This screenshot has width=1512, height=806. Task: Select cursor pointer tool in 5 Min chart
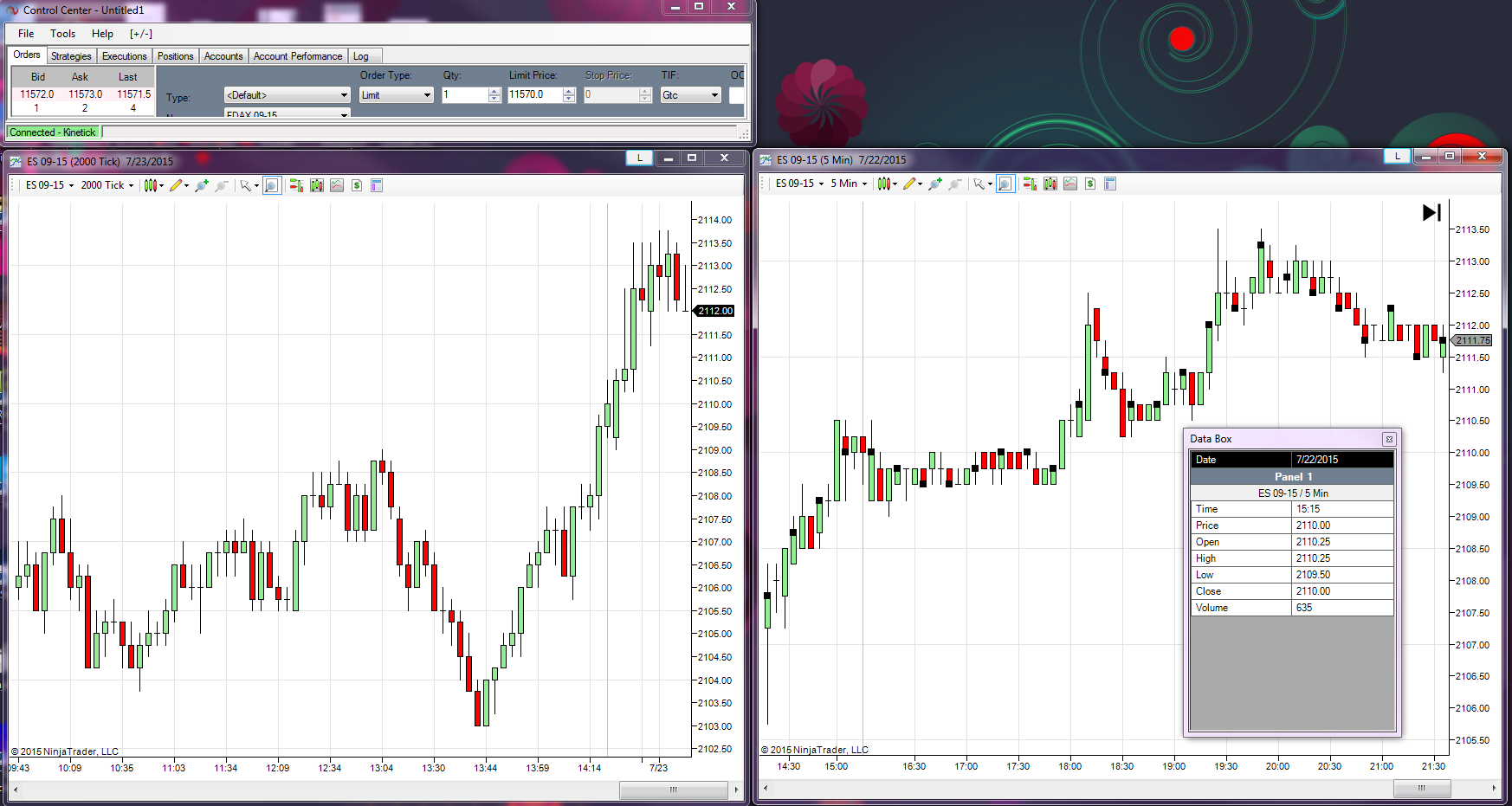pos(982,184)
